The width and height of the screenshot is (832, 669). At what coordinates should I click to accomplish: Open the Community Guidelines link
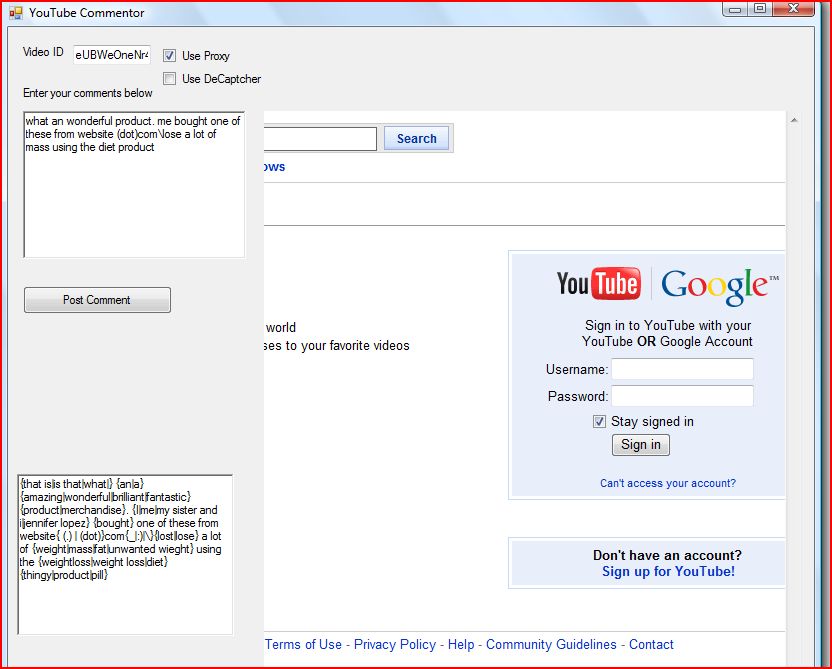(551, 644)
